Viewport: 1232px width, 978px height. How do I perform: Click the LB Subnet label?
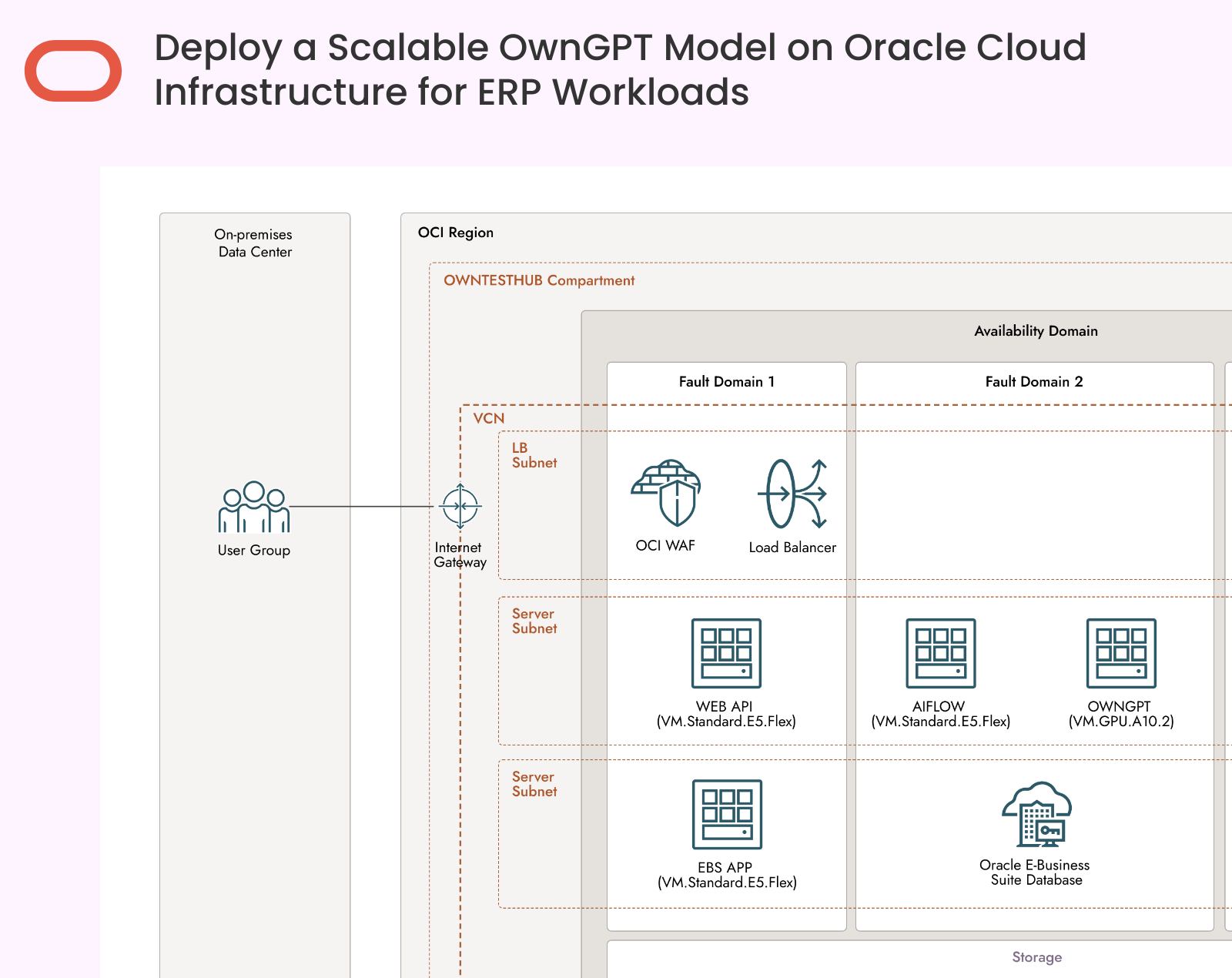coord(534,455)
